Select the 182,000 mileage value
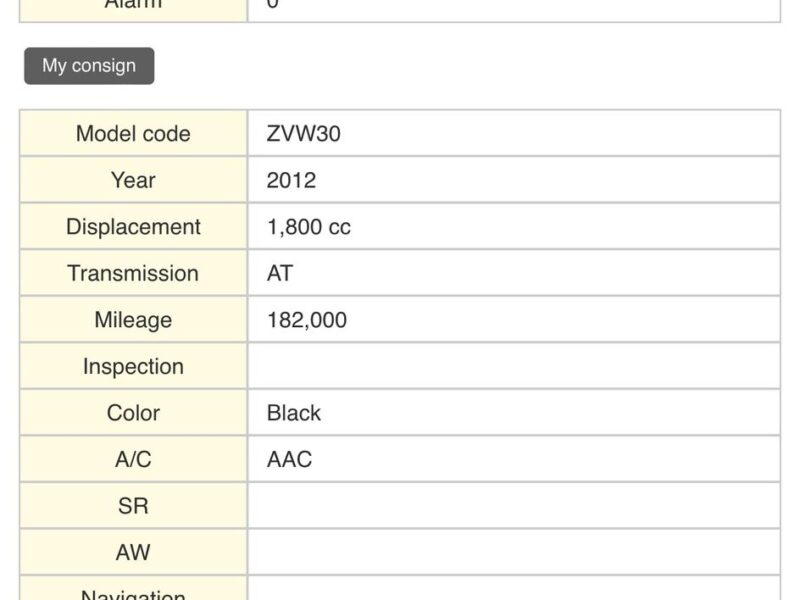The height and width of the screenshot is (600, 800). pos(307,320)
